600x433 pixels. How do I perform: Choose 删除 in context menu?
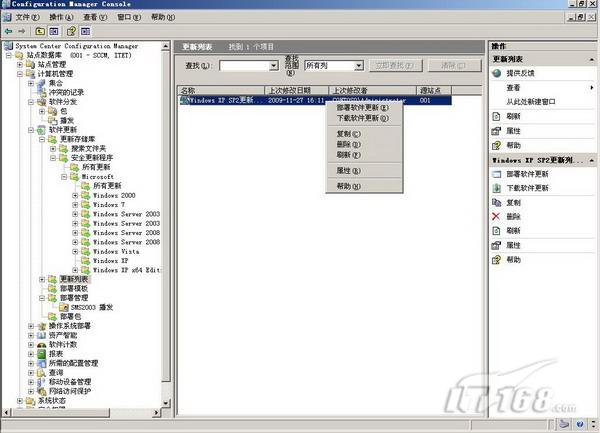(364, 144)
